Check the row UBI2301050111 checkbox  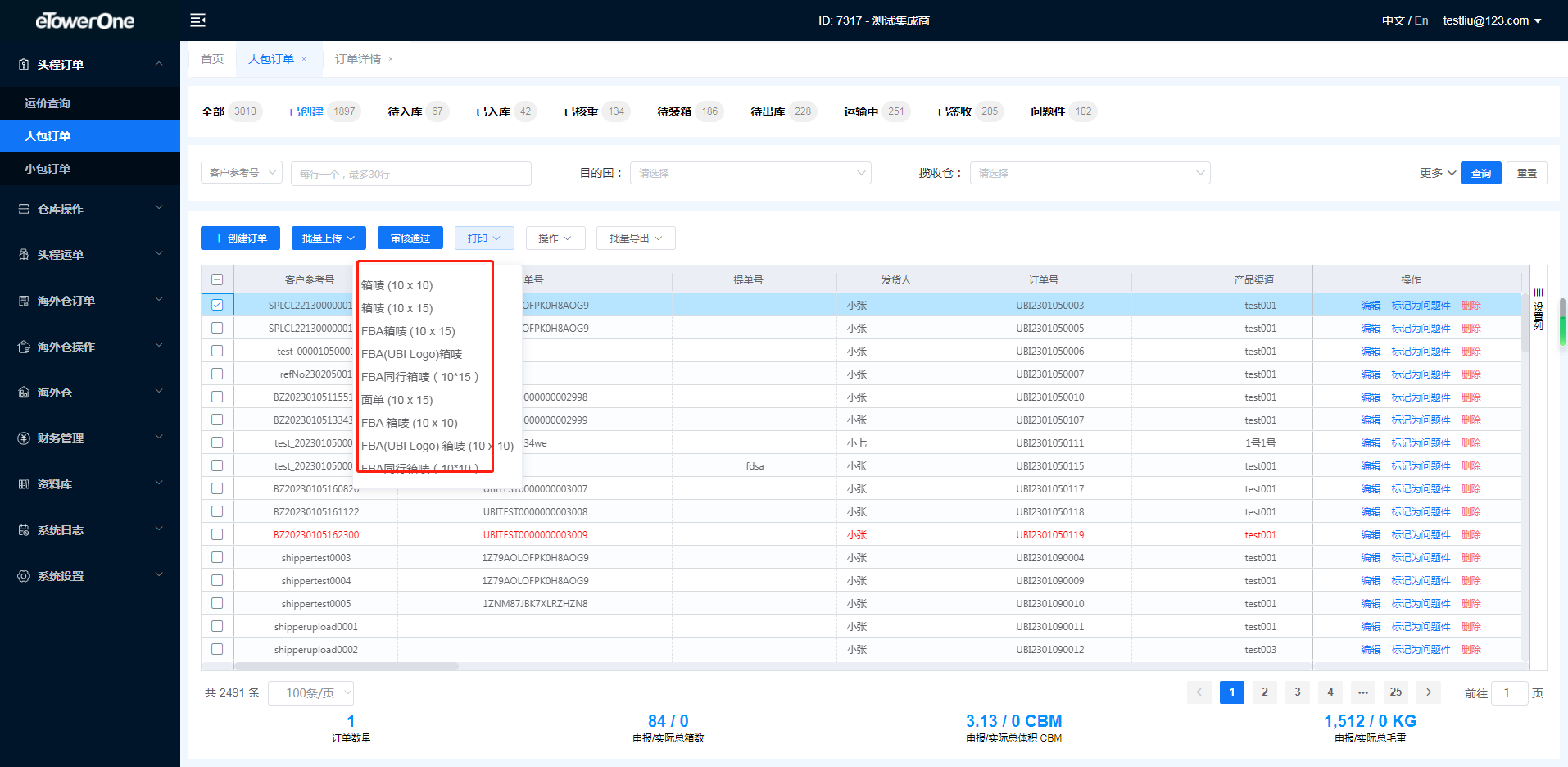click(x=217, y=442)
